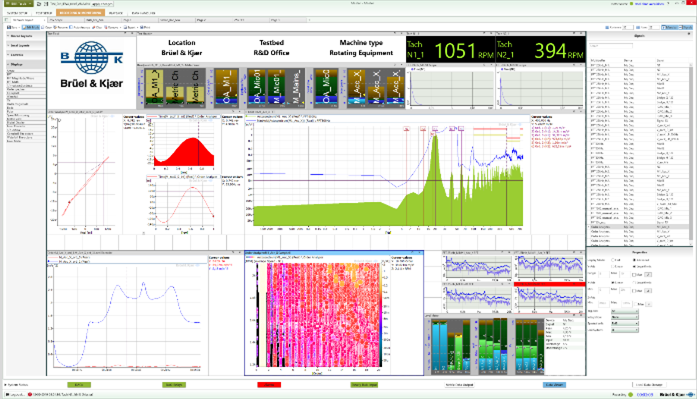Collapse the Displays section in the left sidebar
The image size is (697, 399).
click(x=25, y=64)
